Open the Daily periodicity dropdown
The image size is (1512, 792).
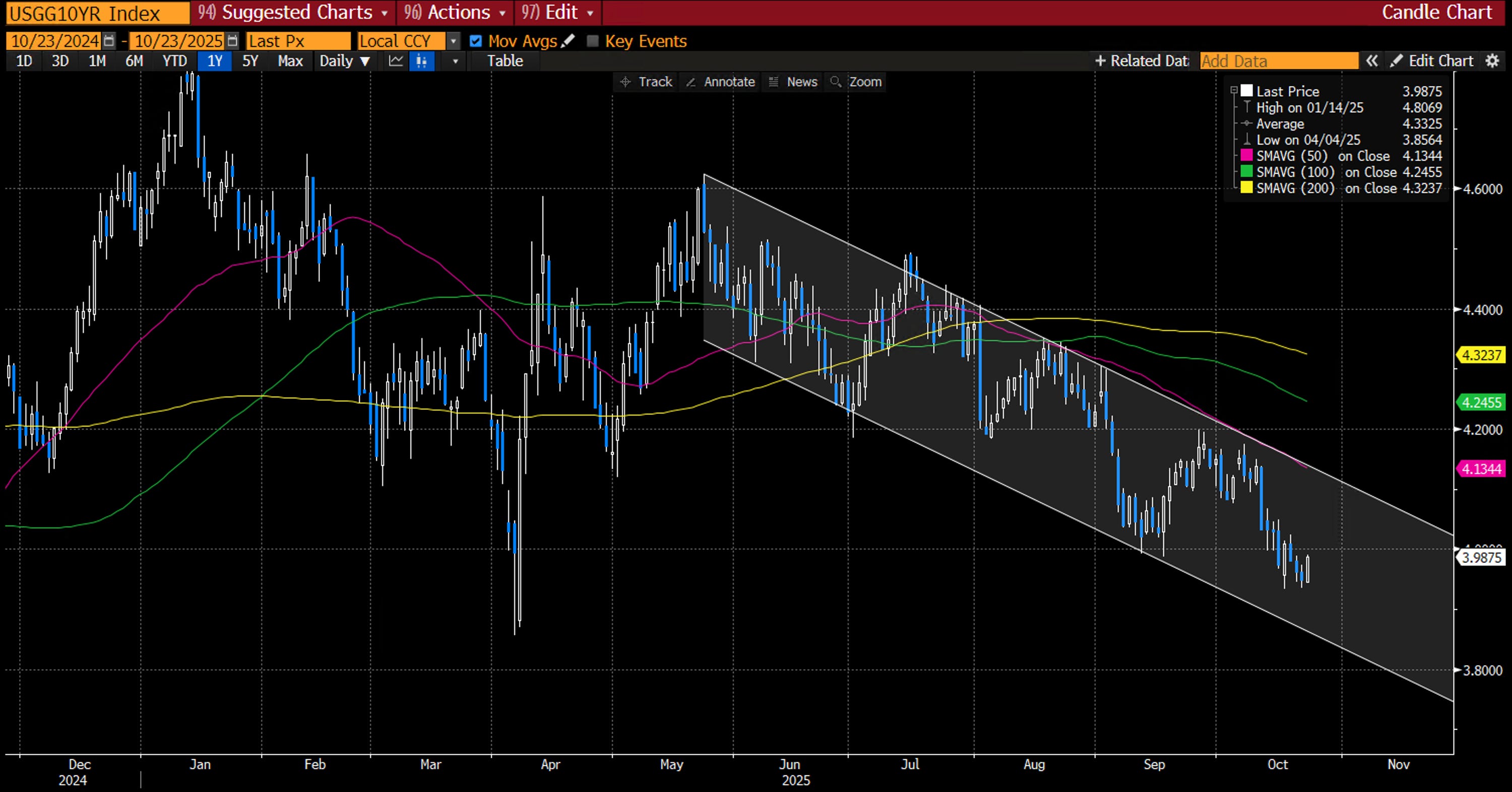pyautogui.click(x=345, y=61)
